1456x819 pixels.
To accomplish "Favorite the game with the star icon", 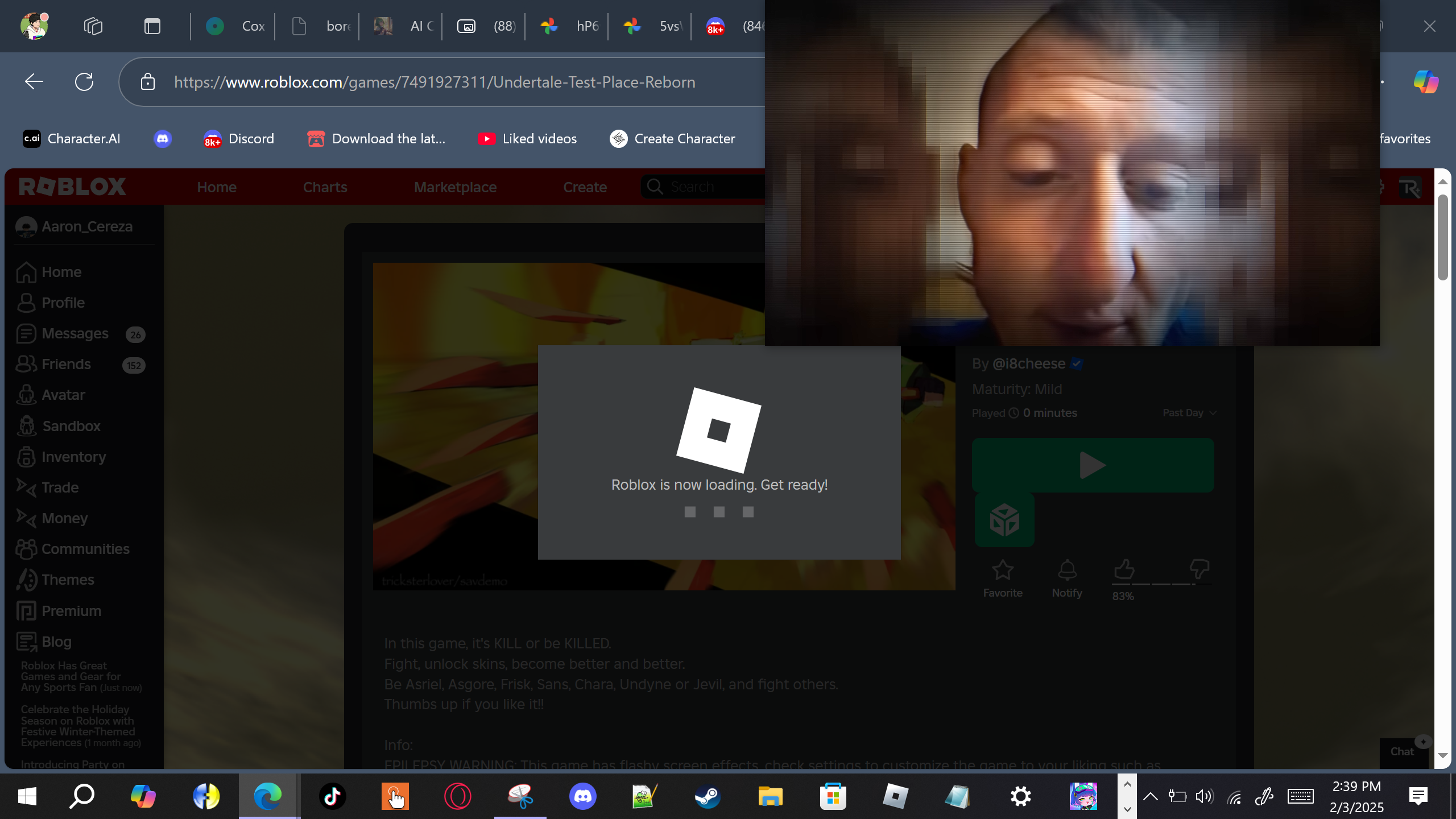I will [1003, 570].
